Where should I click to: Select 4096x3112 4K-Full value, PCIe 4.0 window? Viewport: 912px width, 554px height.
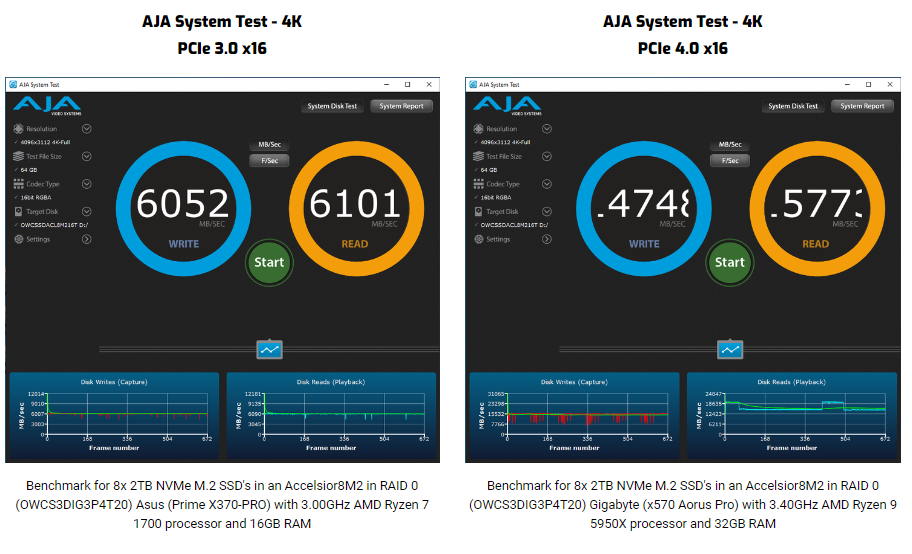coord(505,142)
